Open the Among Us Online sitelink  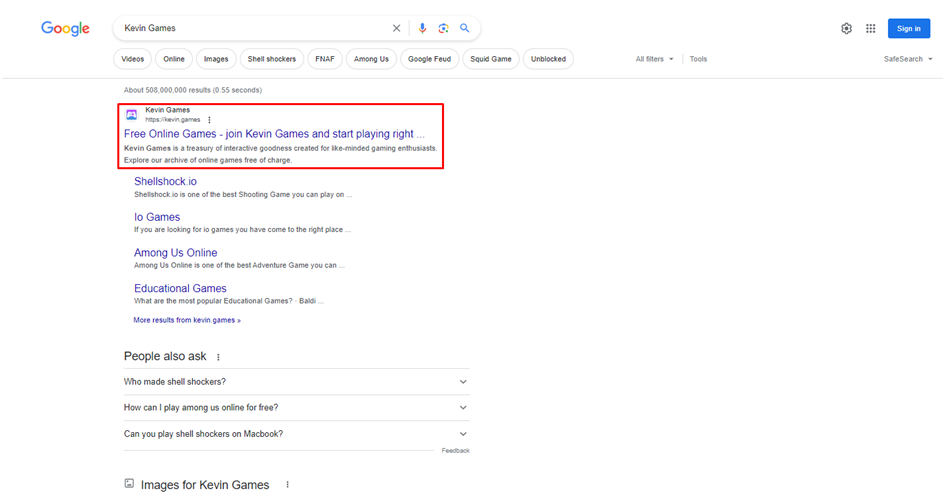tap(175, 253)
